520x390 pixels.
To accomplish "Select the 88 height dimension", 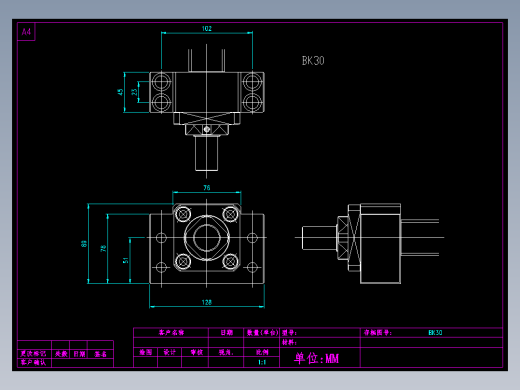I will [84, 244].
